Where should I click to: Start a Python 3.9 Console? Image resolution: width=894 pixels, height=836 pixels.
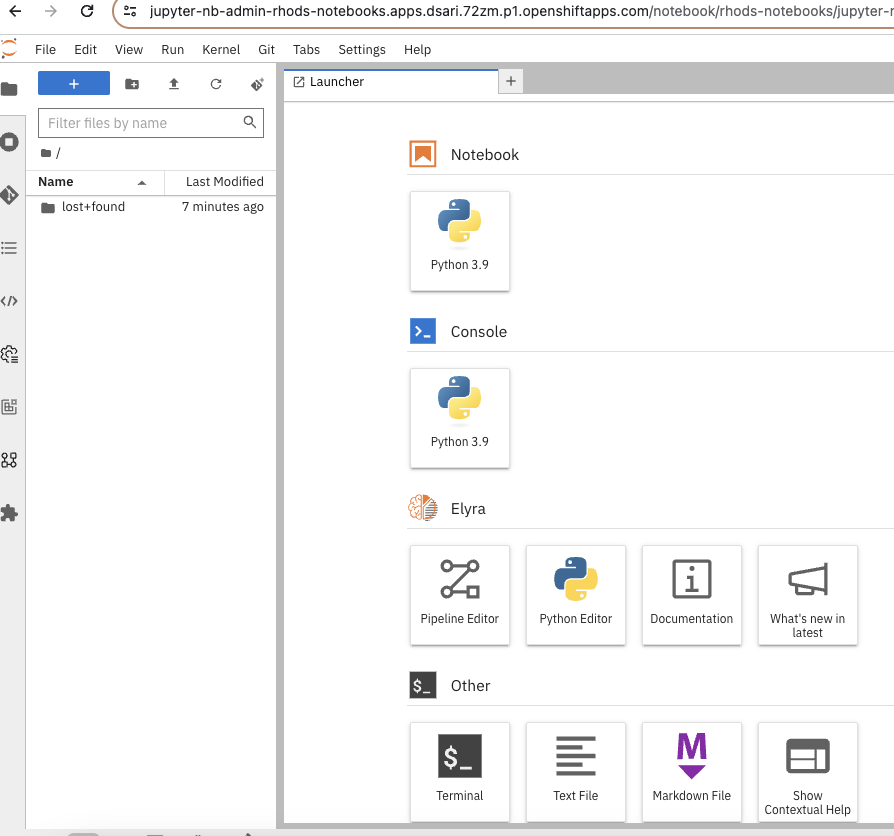(x=460, y=418)
